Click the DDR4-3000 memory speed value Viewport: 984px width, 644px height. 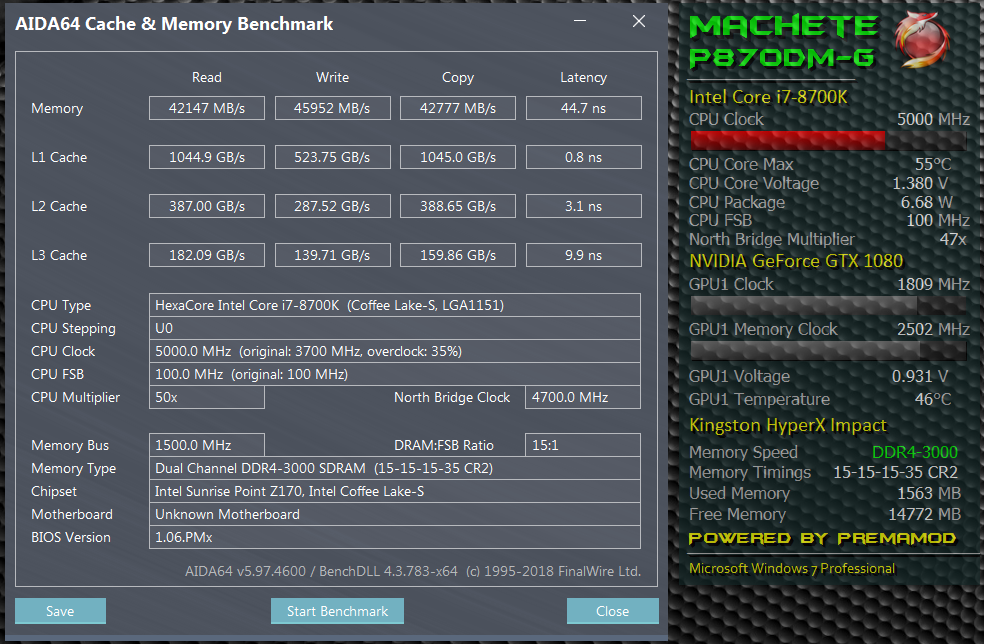(915, 452)
